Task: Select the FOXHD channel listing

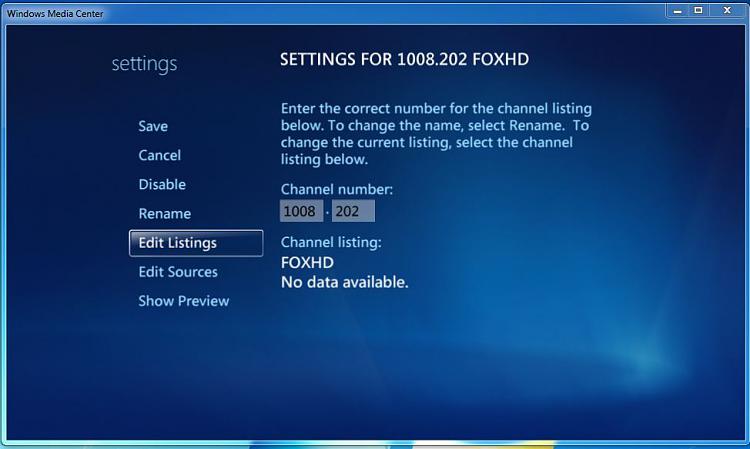Action: point(308,263)
